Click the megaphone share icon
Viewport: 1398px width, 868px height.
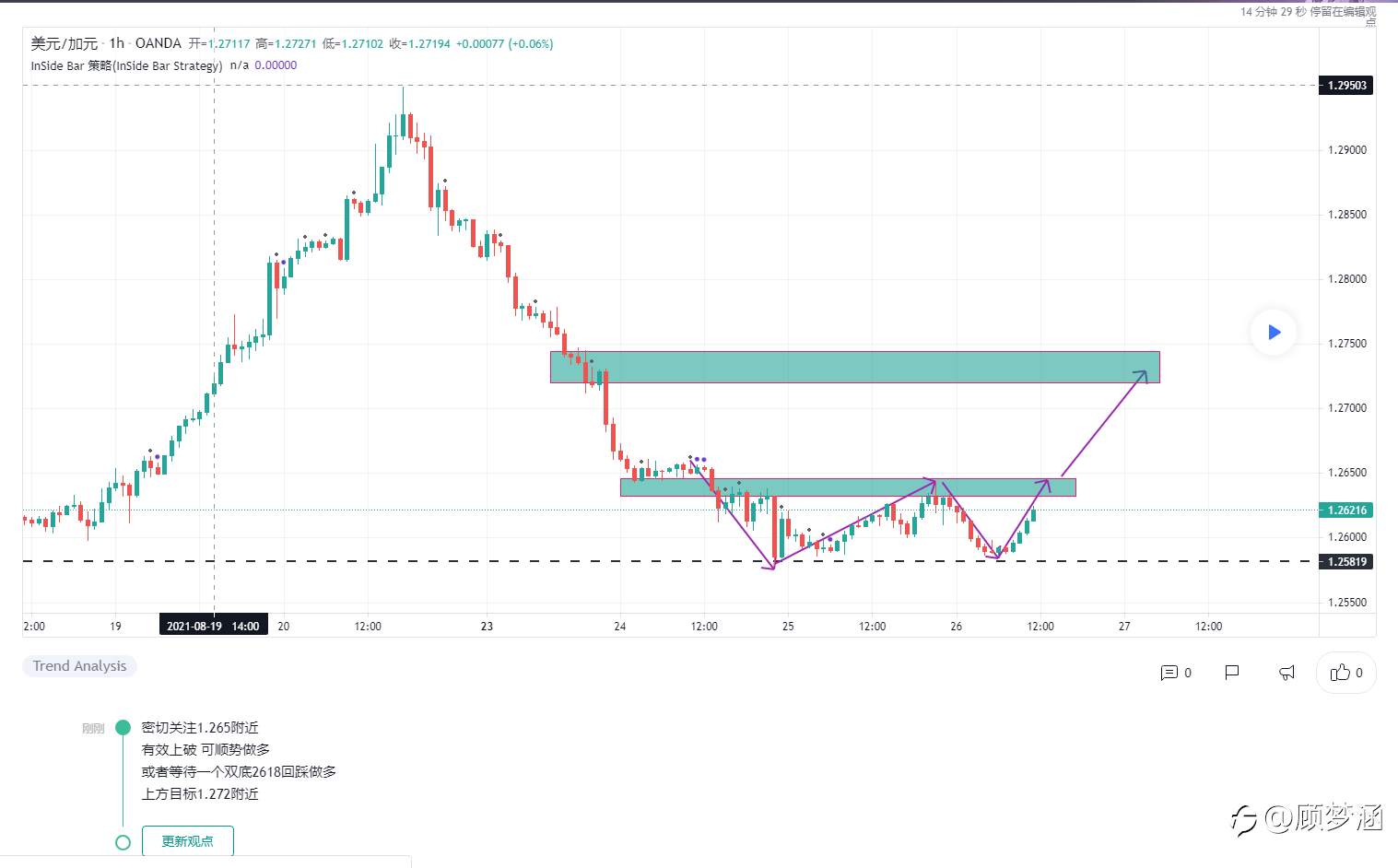[1286, 673]
